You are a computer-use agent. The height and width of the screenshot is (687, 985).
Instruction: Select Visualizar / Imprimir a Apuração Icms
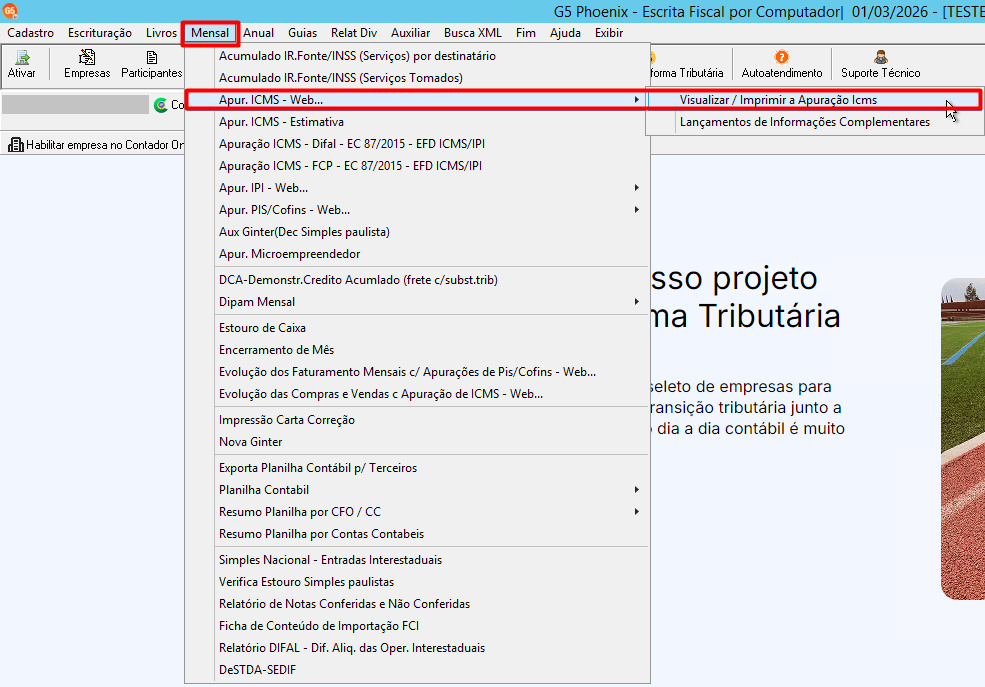pyautogui.click(x=814, y=100)
